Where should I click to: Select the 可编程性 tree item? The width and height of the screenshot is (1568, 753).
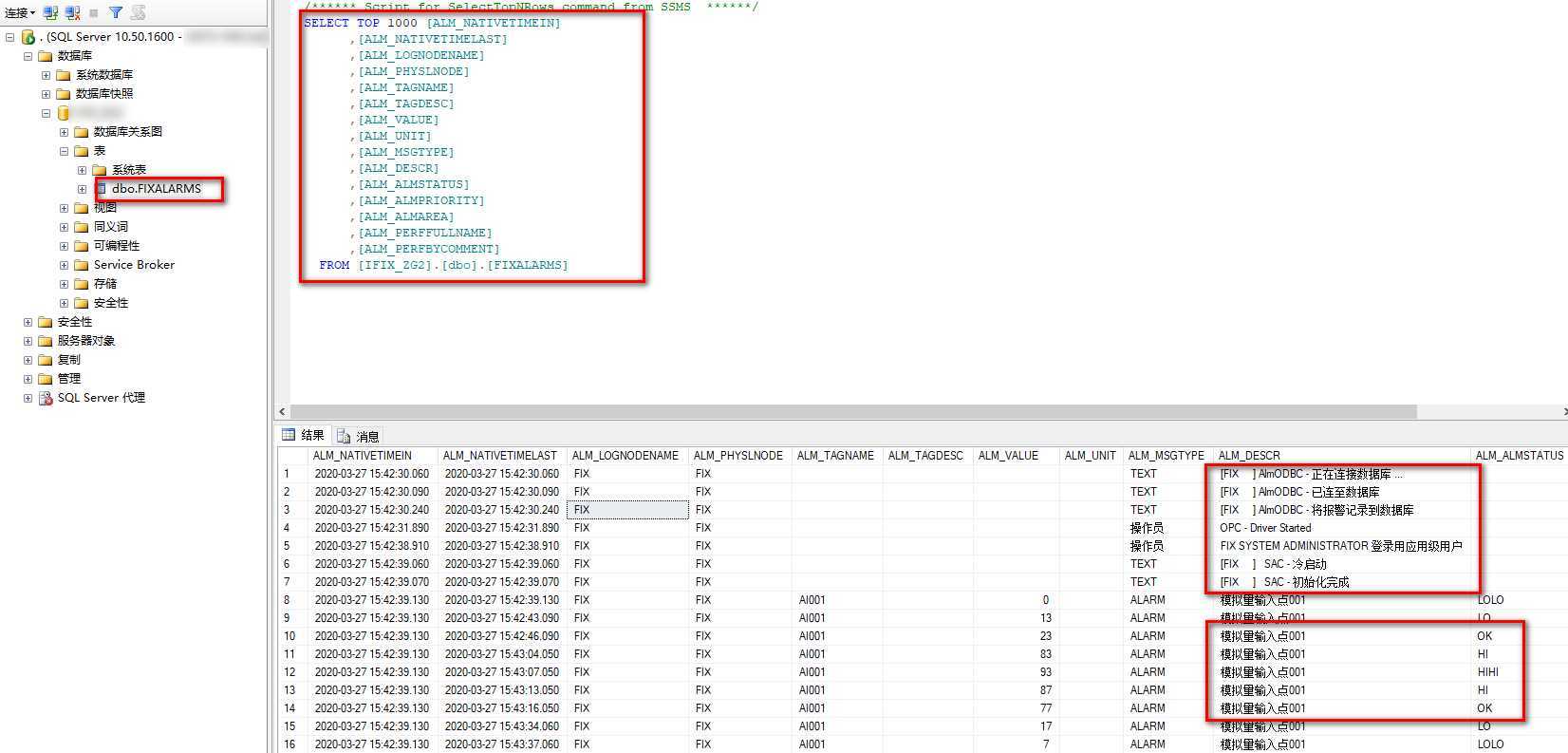coord(116,246)
